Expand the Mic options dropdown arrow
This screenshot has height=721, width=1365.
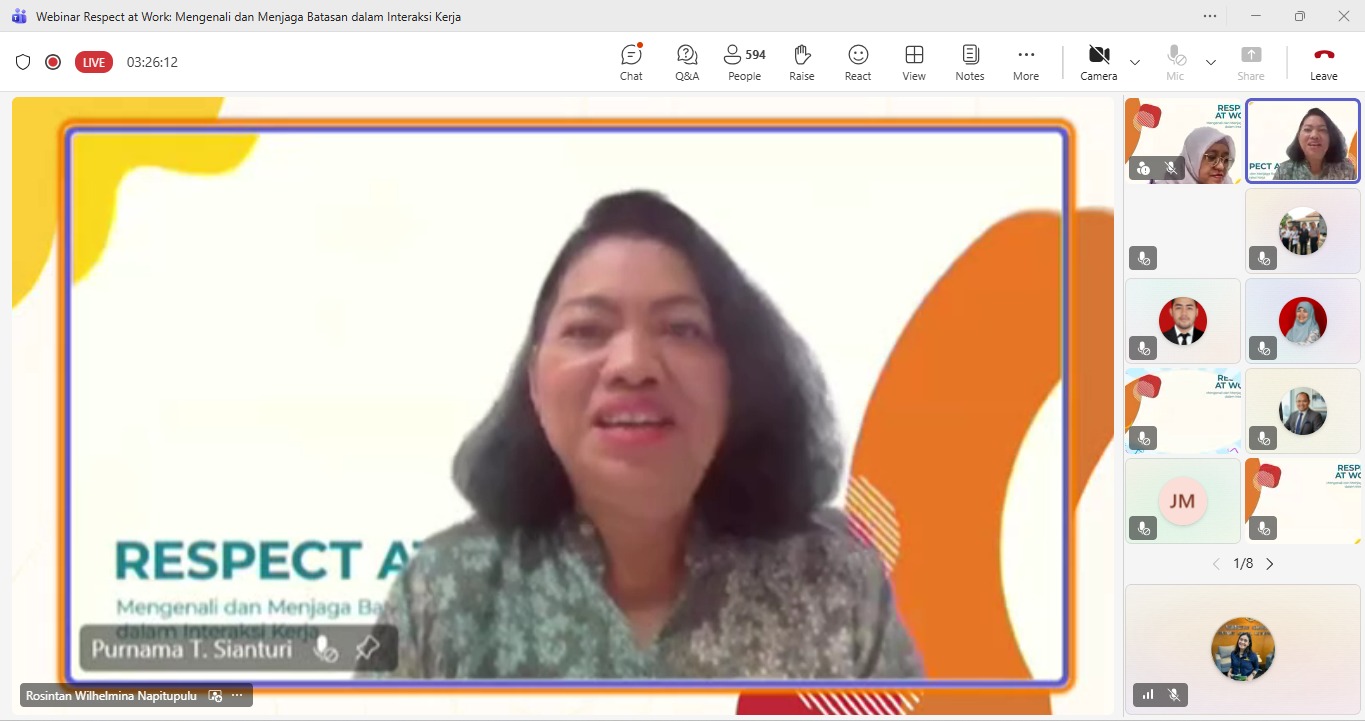pos(1211,62)
